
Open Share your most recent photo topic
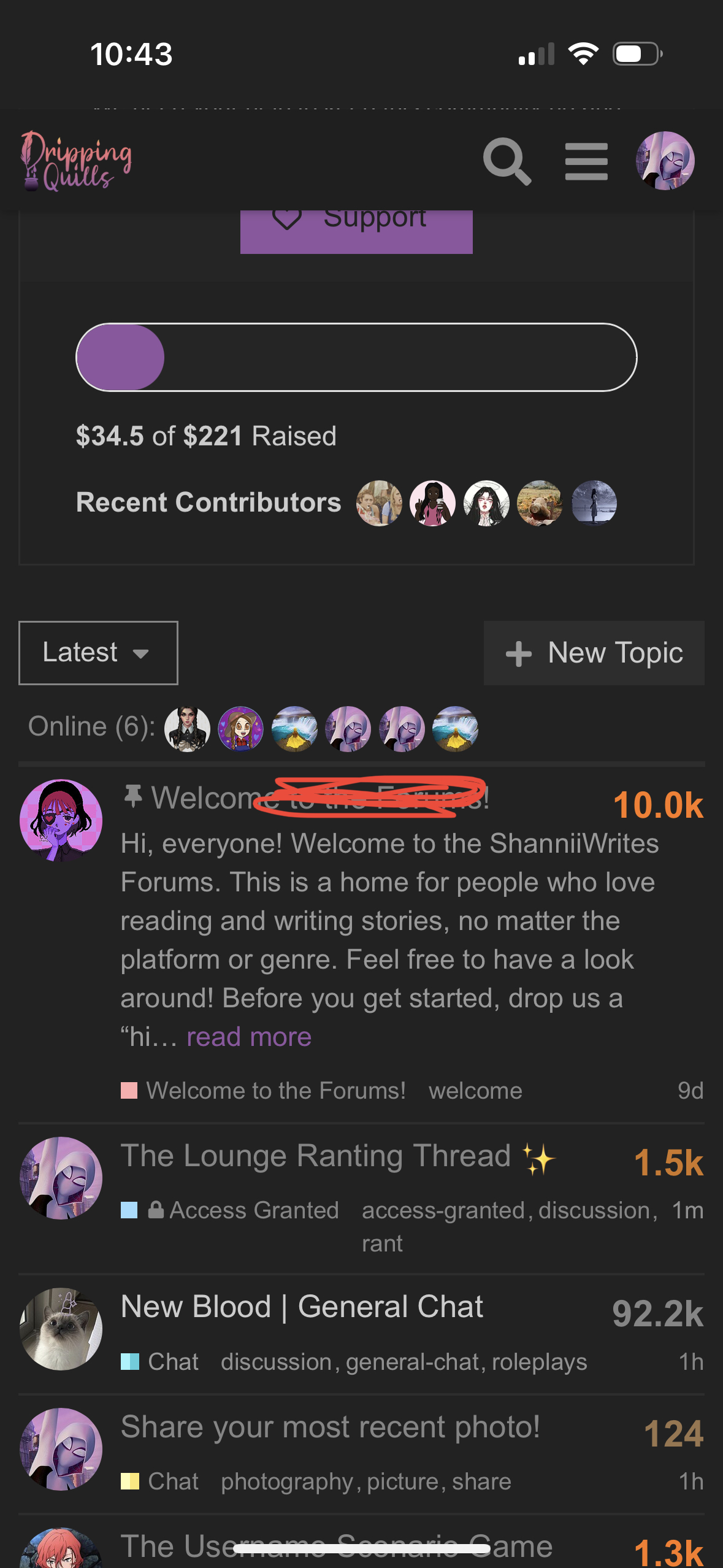[x=330, y=1427]
